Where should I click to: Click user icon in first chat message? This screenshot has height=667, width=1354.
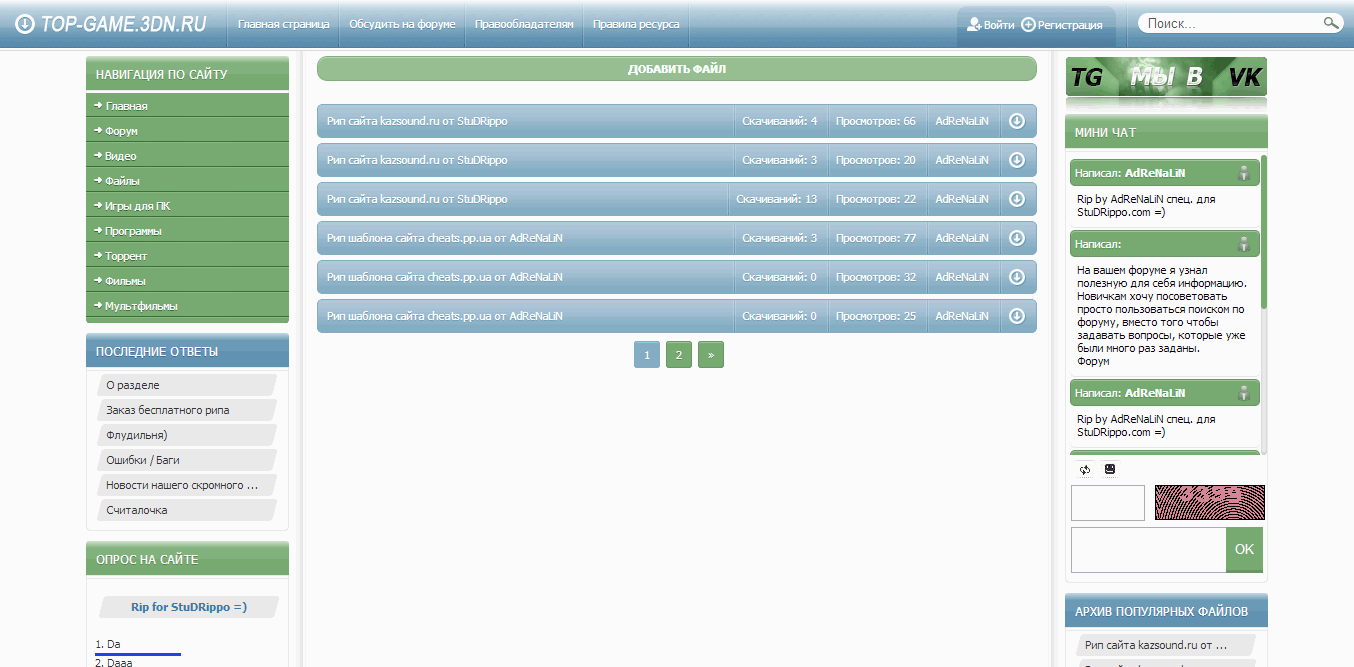(1243, 173)
